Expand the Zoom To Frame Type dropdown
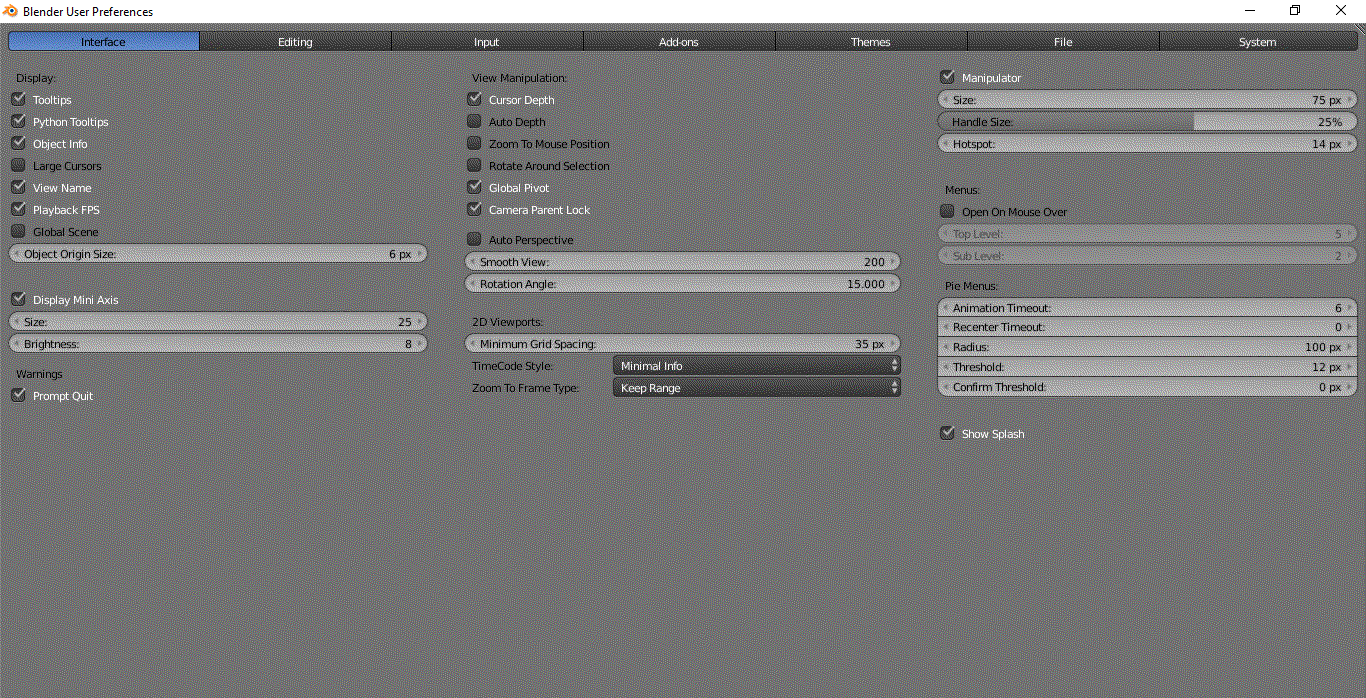The image size is (1366, 698). 756,388
